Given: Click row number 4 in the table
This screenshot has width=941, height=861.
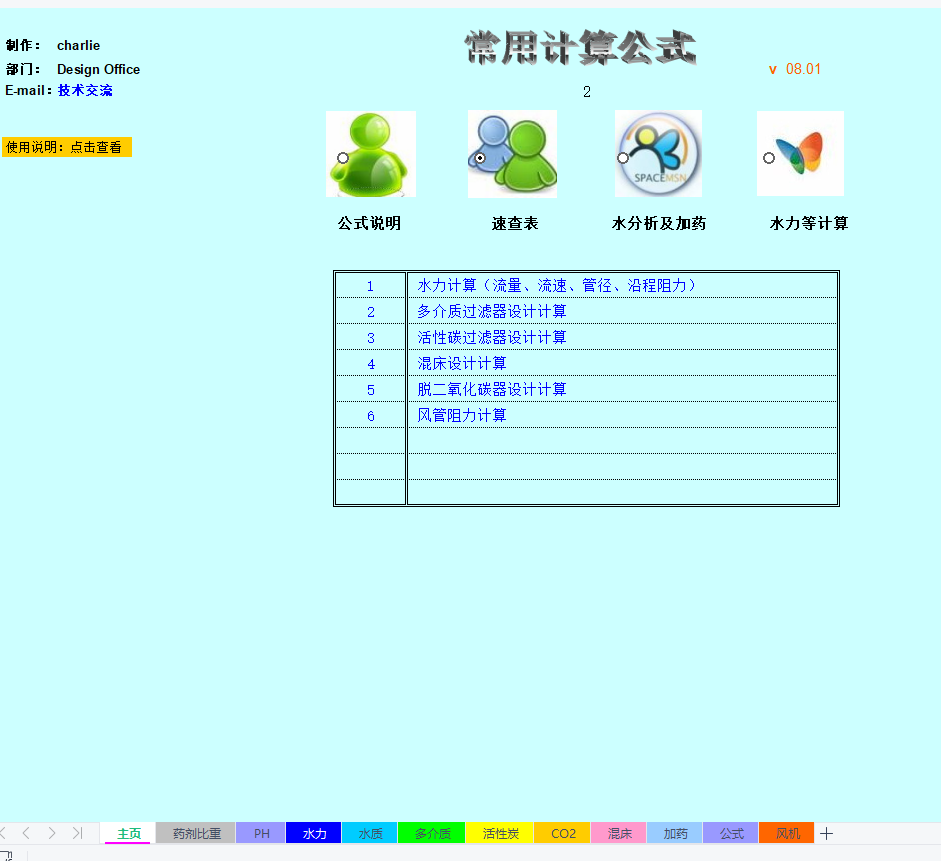Looking at the screenshot, I should 371,364.
